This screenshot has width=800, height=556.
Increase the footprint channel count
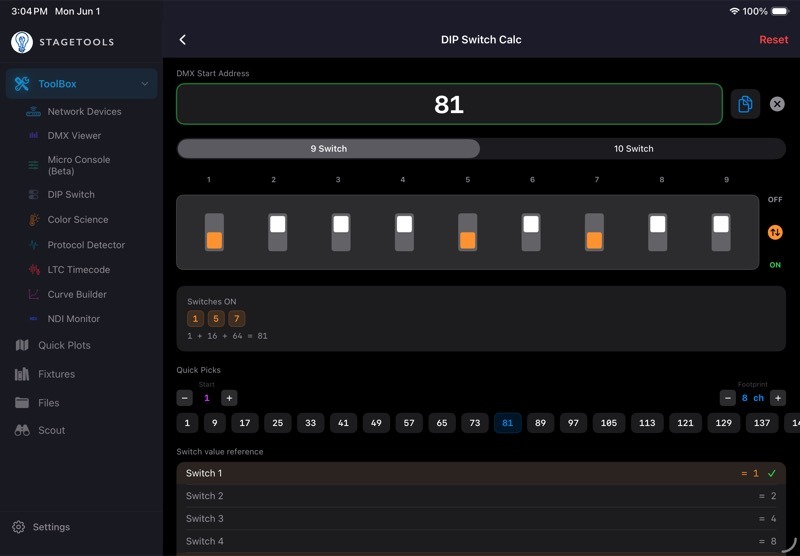click(778, 398)
